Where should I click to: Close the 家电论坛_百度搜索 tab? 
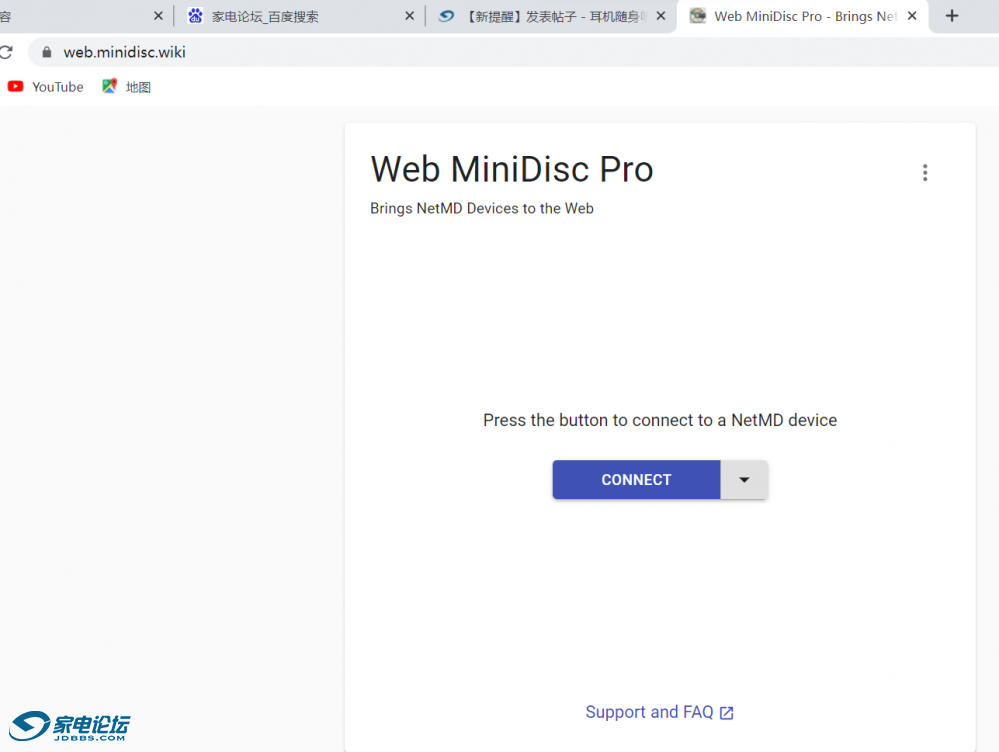click(x=410, y=16)
